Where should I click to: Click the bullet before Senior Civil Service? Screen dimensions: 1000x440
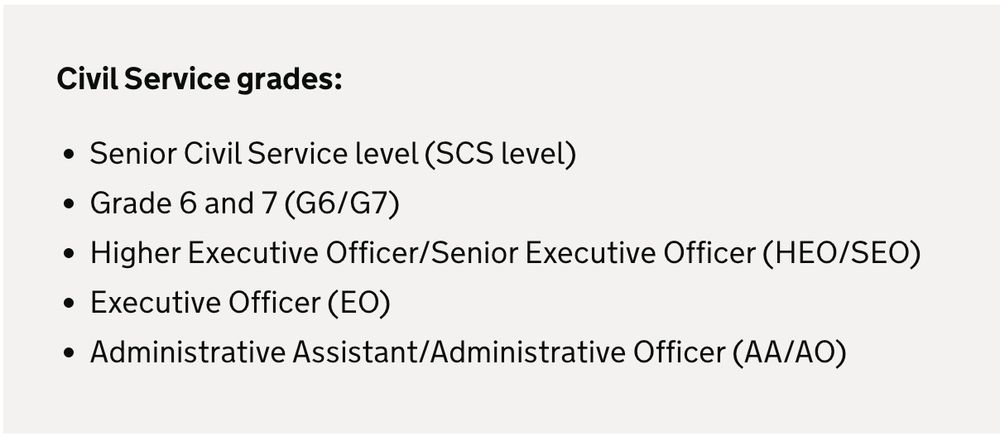[68, 155]
